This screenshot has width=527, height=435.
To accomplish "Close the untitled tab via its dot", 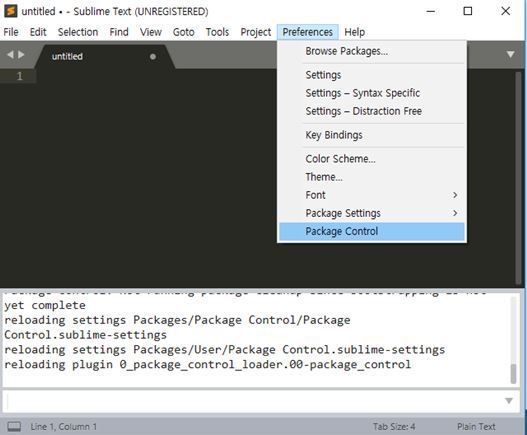I will tap(153, 56).
